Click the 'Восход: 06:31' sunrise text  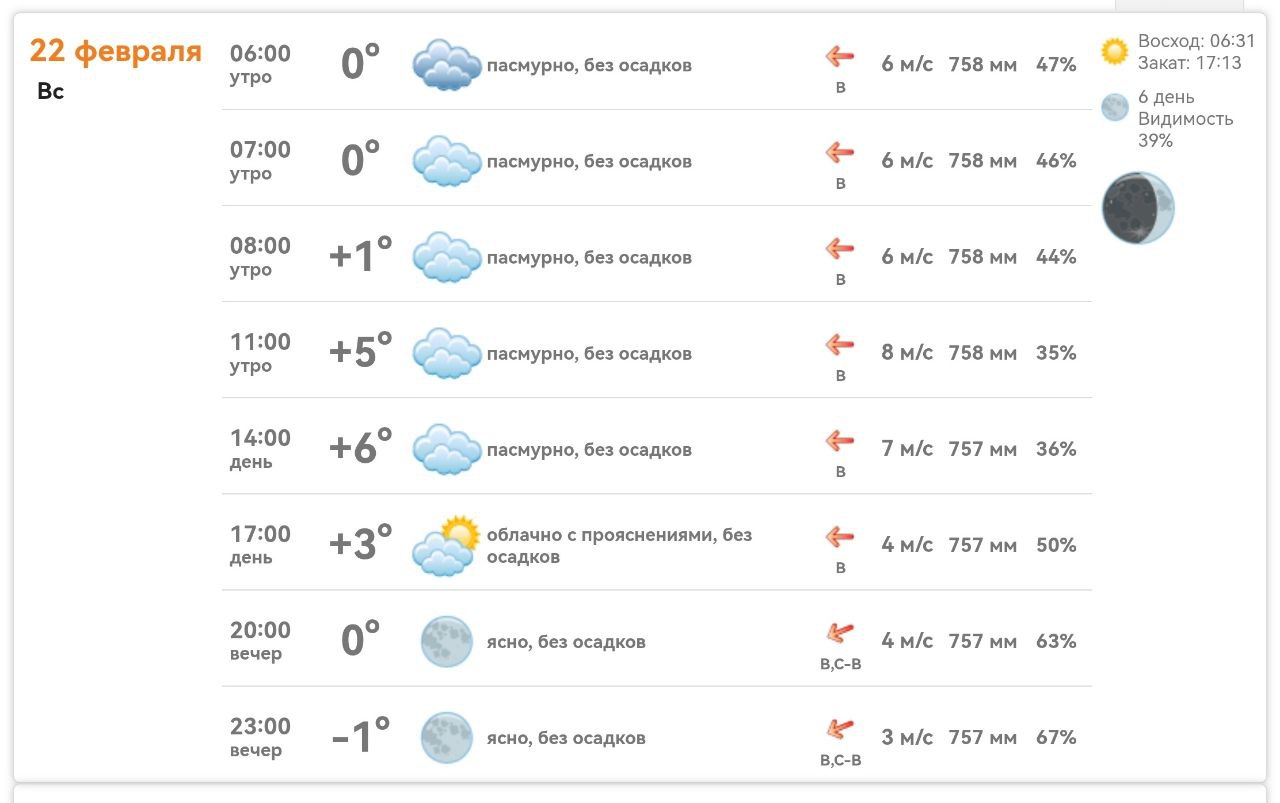(1196, 41)
